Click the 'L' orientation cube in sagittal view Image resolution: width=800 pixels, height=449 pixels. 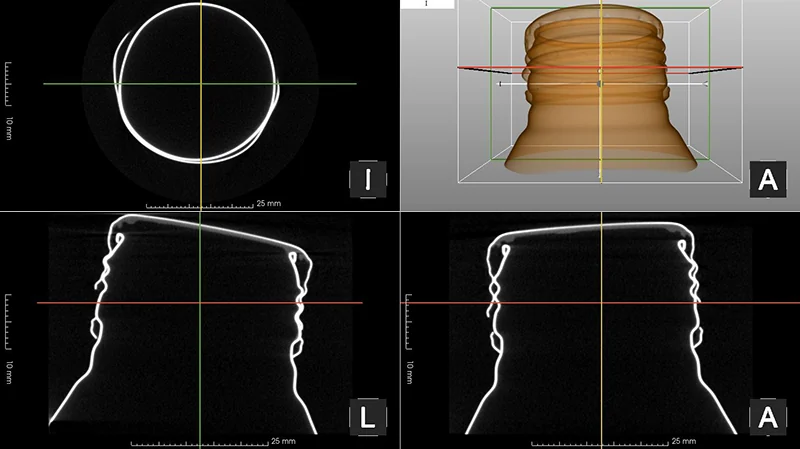(x=368, y=417)
